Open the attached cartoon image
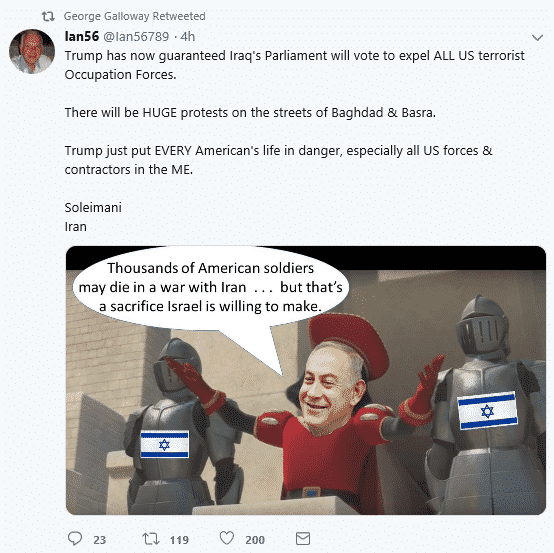This screenshot has height=553, width=554. coord(306,380)
